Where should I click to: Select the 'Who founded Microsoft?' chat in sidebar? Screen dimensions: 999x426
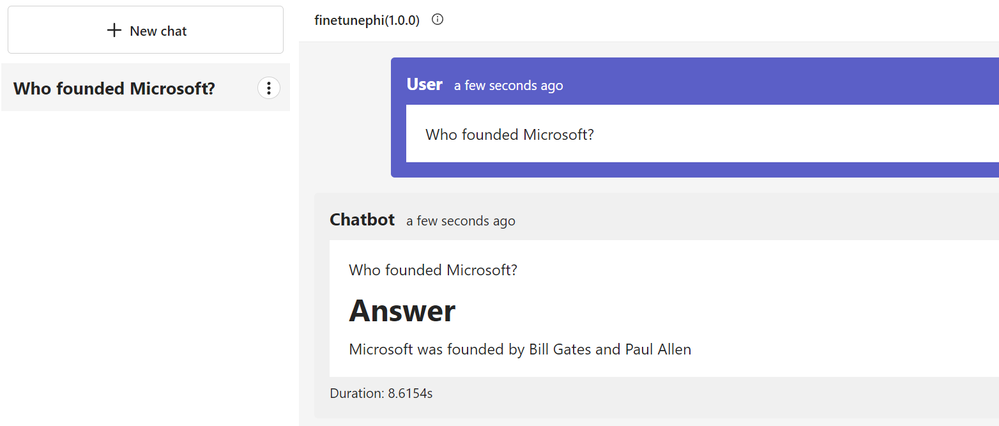(114, 88)
